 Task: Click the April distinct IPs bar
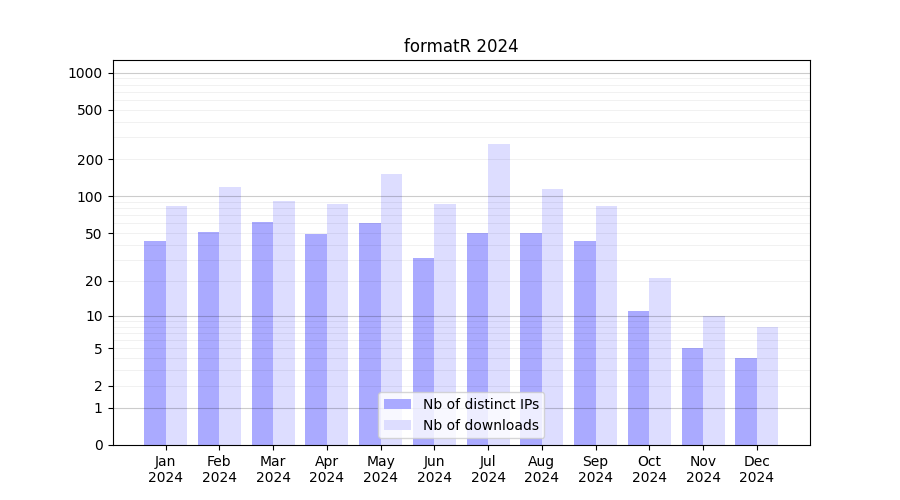coord(316,340)
